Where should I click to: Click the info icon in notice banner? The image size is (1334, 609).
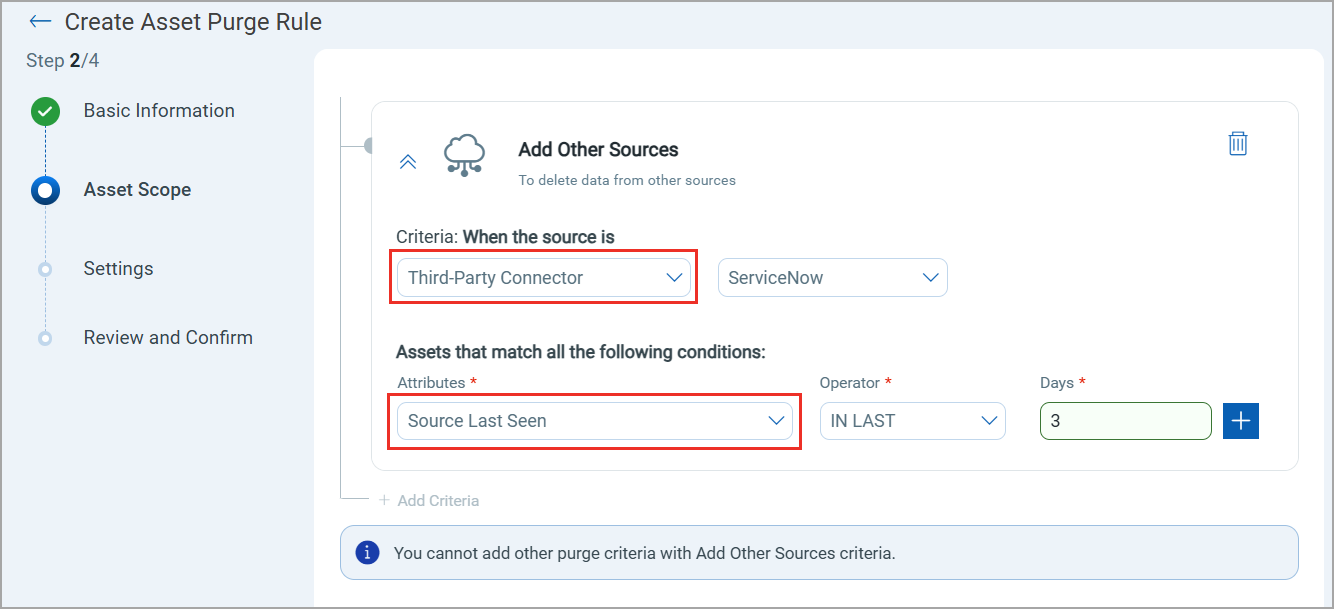367,552
